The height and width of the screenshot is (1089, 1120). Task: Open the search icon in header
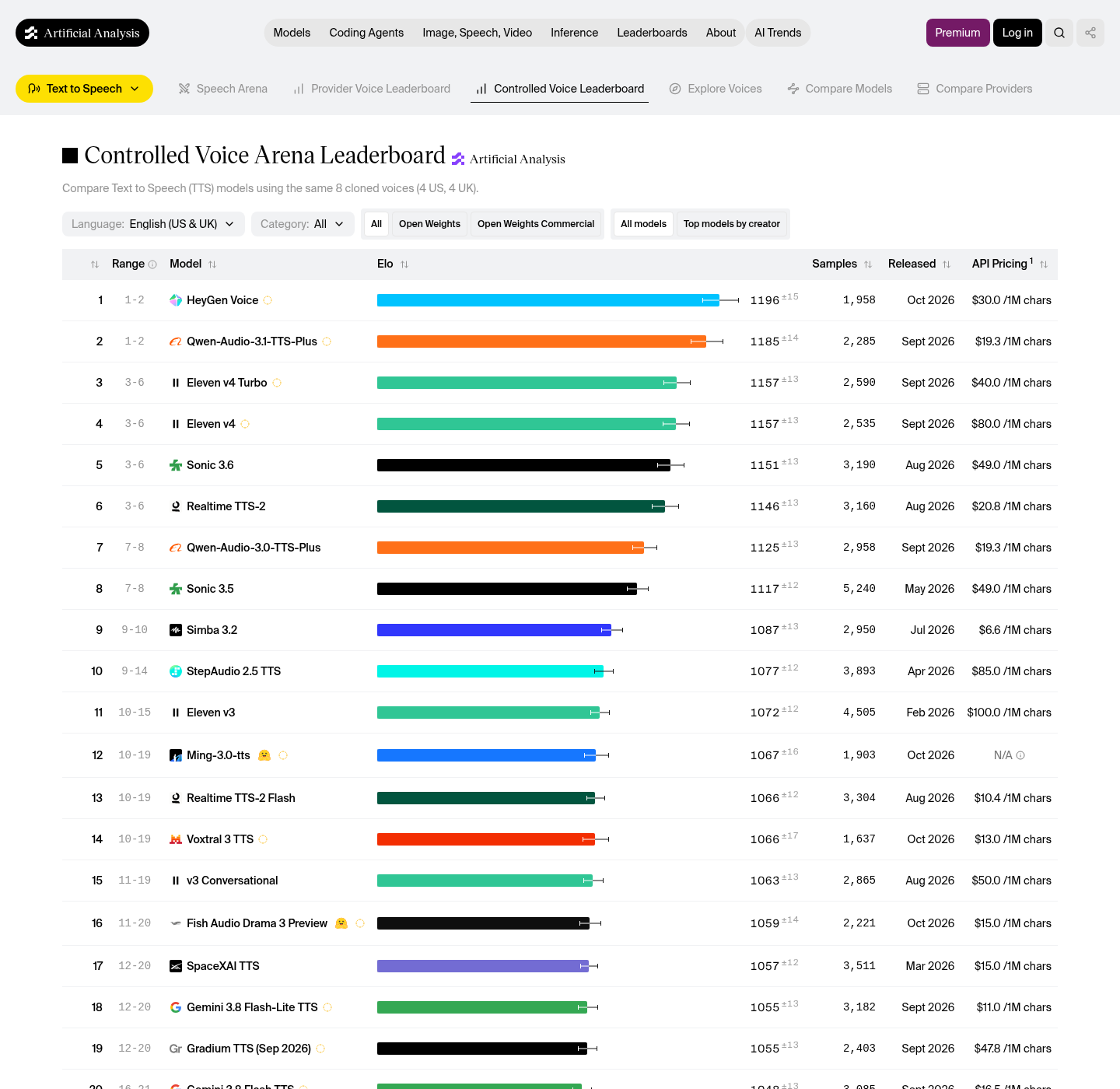(1059, 33)
